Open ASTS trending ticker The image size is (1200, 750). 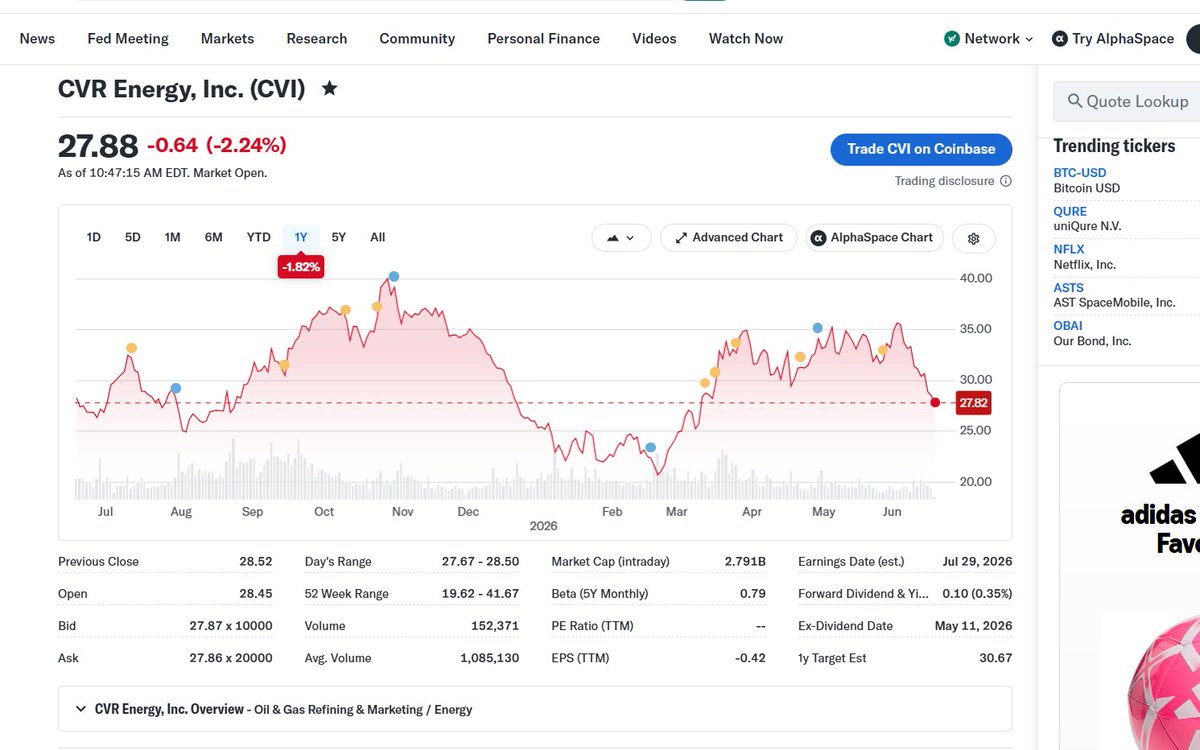point(1069,288)
